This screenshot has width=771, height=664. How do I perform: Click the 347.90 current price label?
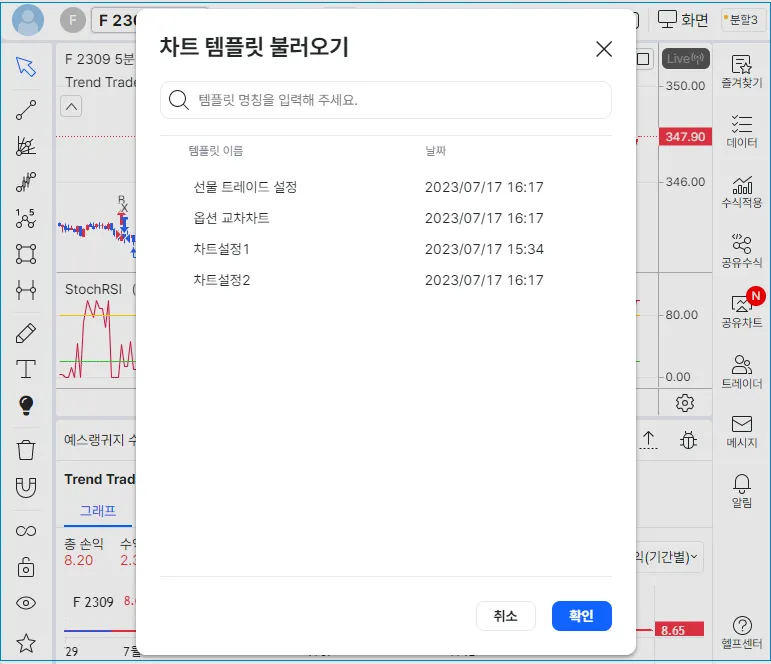pos(685,136)
